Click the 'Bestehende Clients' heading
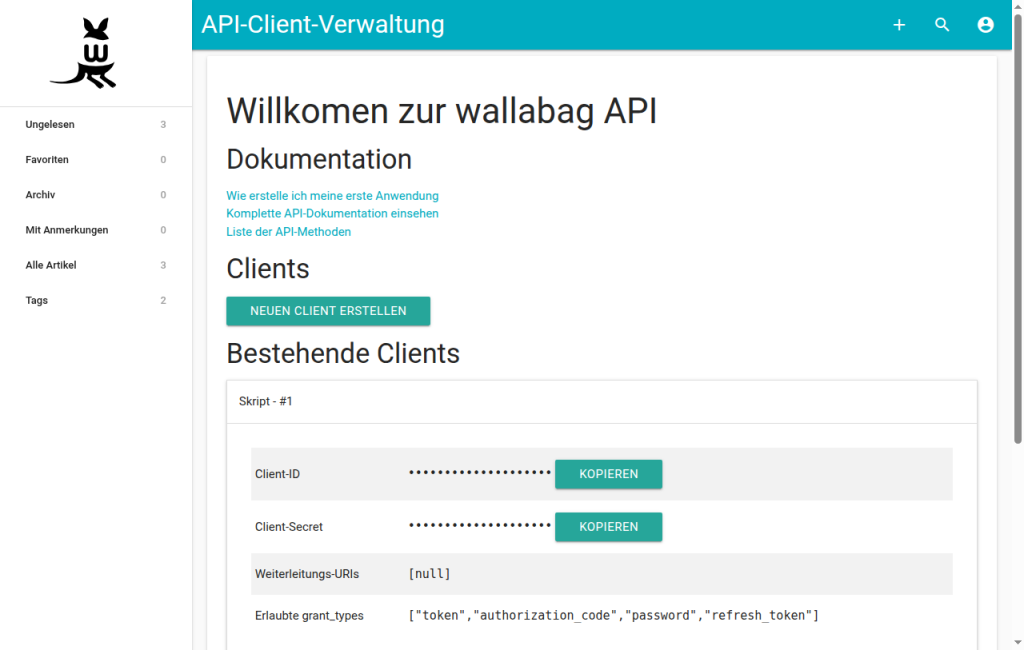Screen dimensions: 1024x650 click(343, 353)
